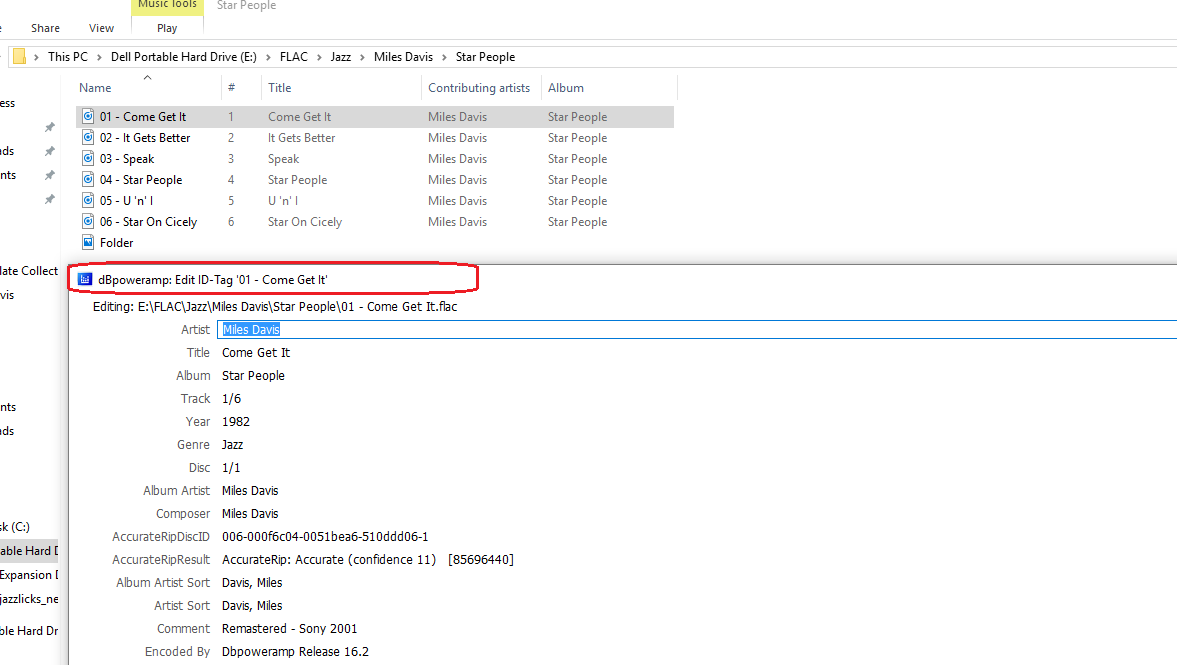This screenshot has height=665, width=1177.
Task: Open the View ribbon tab
Action: pyautogui.click(x=101, y=28)
